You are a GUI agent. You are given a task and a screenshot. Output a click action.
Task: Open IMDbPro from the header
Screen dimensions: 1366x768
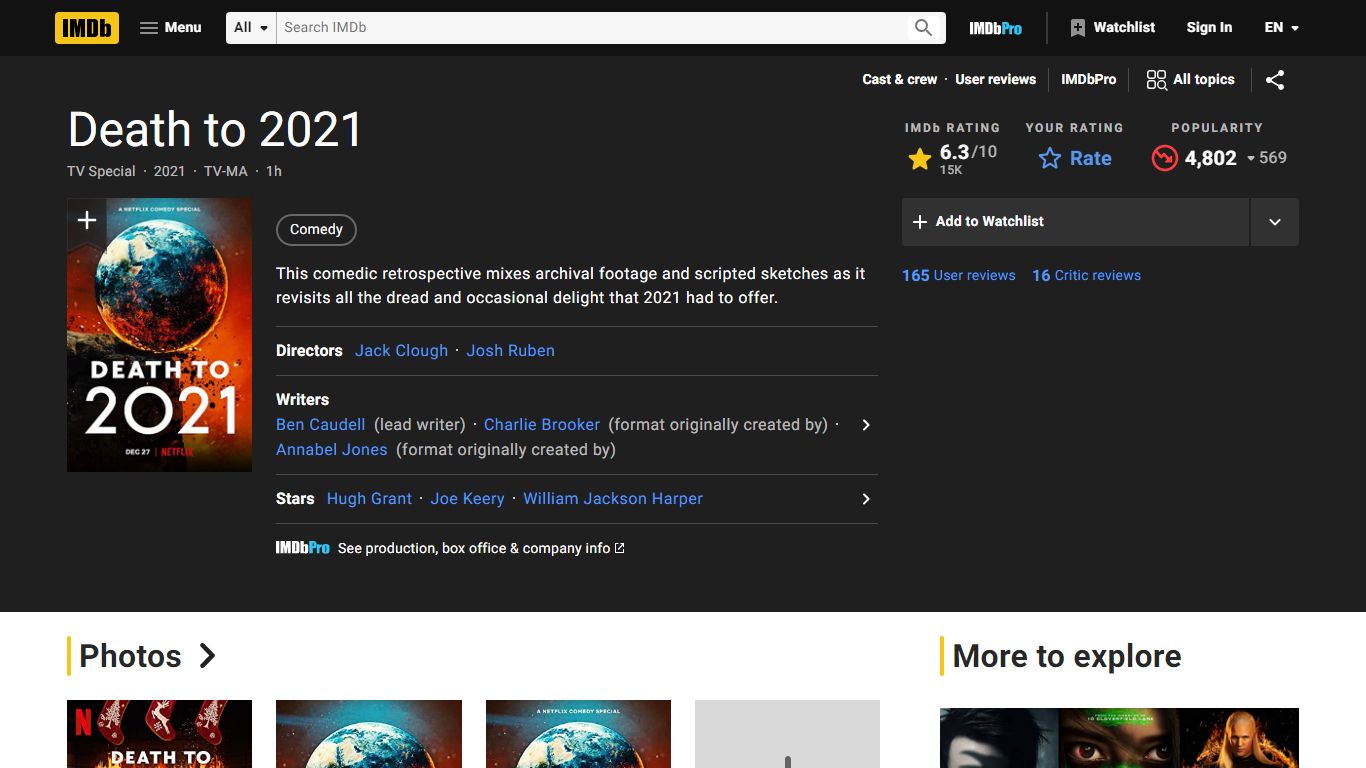pyautogui.click(x=995, y=28)
